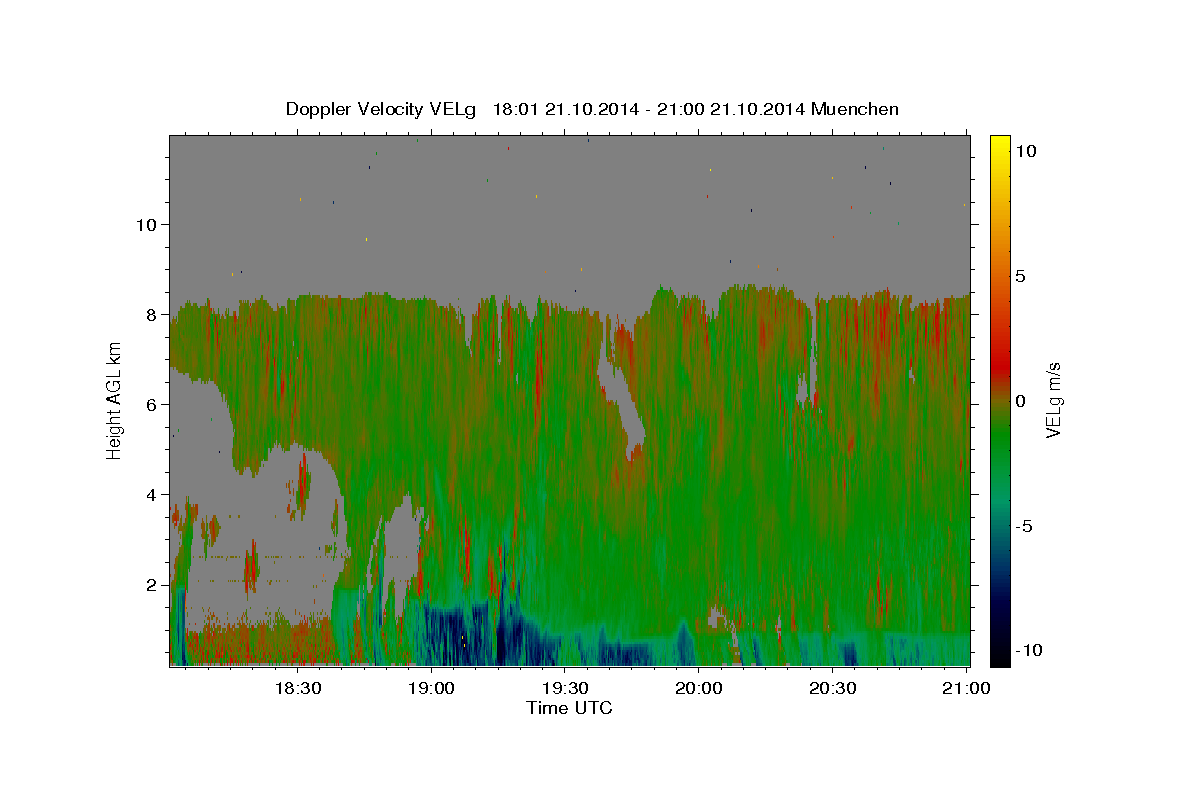1200x800 pixels.
Task: Click the colorbar tick value 0
Action: point(1021,401)
